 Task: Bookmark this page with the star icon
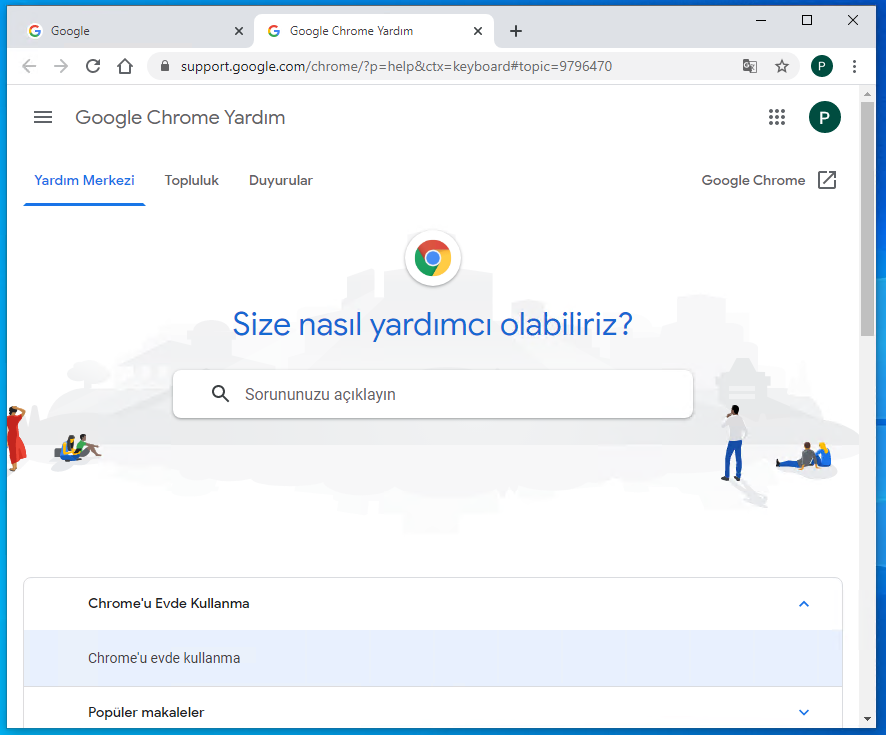782,66
